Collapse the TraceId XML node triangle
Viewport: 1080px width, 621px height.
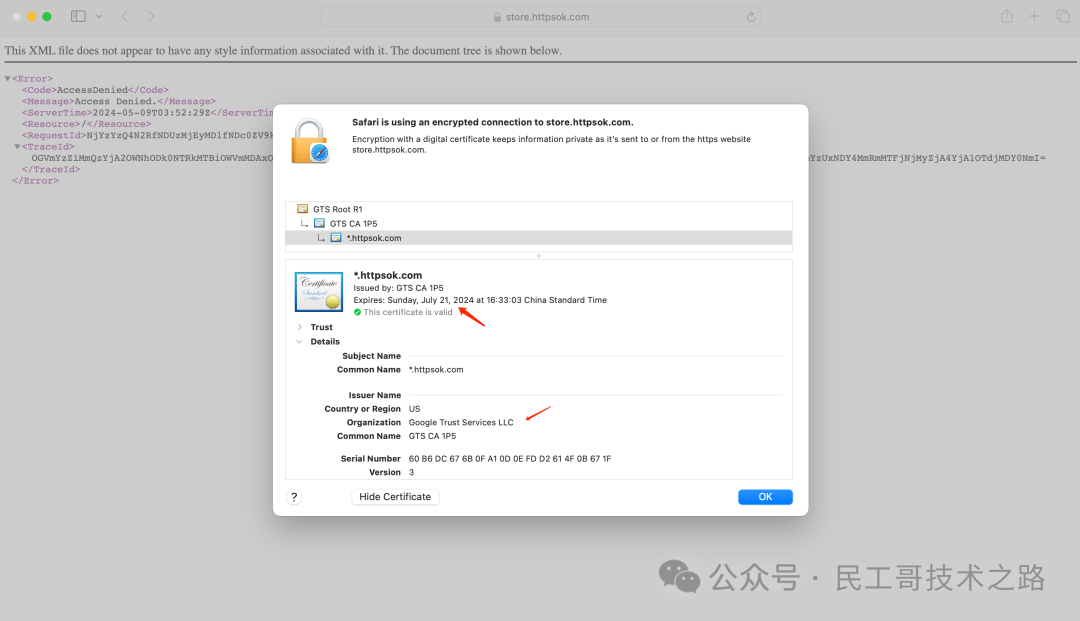(18, 147)
